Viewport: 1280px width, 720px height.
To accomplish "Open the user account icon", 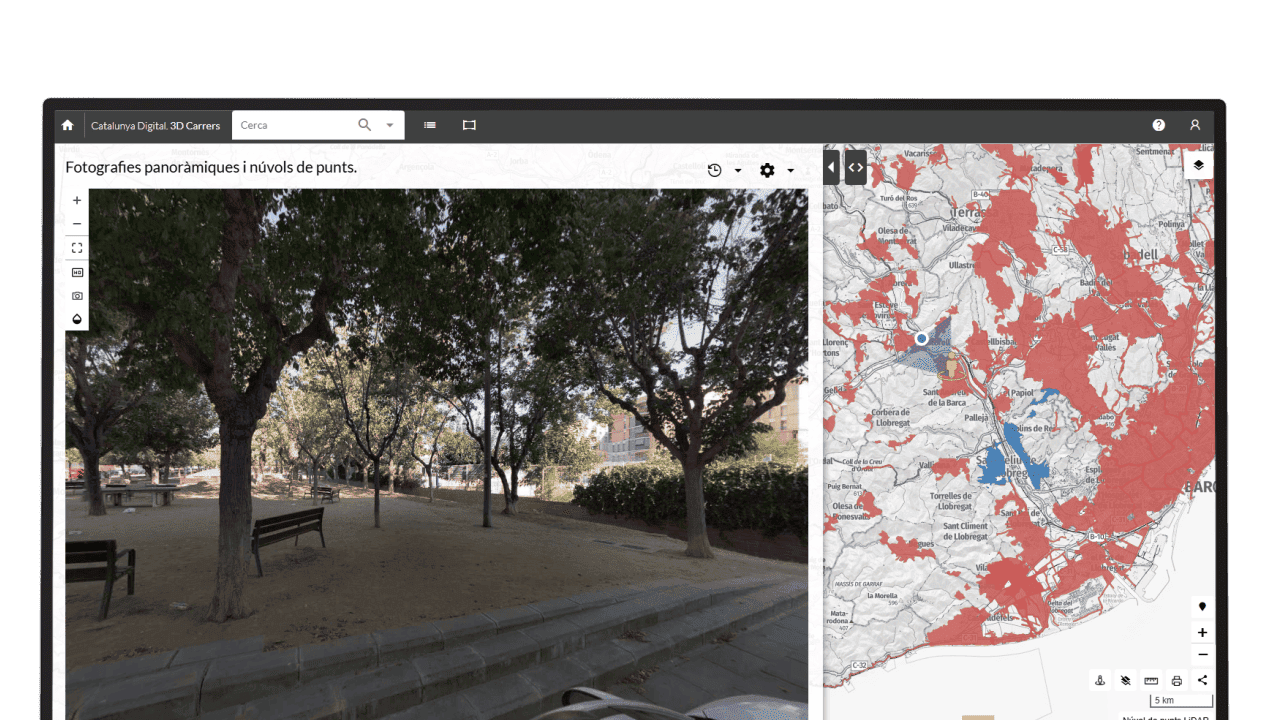I will point(1195,125).
